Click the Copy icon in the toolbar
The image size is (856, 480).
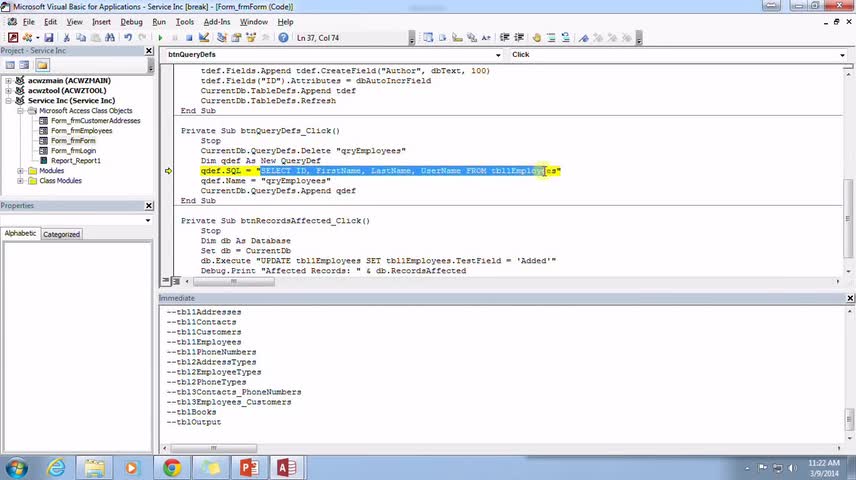click(81, 38)
